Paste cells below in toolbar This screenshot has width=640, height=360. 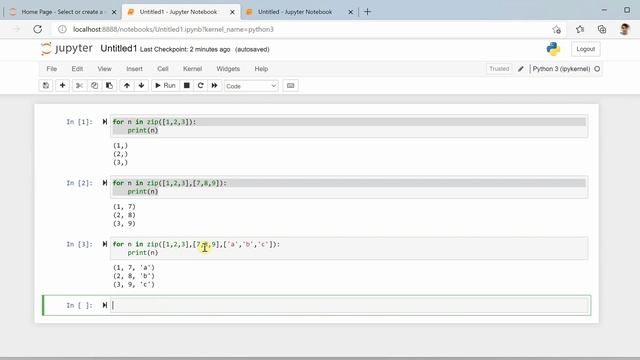[109, 86]
